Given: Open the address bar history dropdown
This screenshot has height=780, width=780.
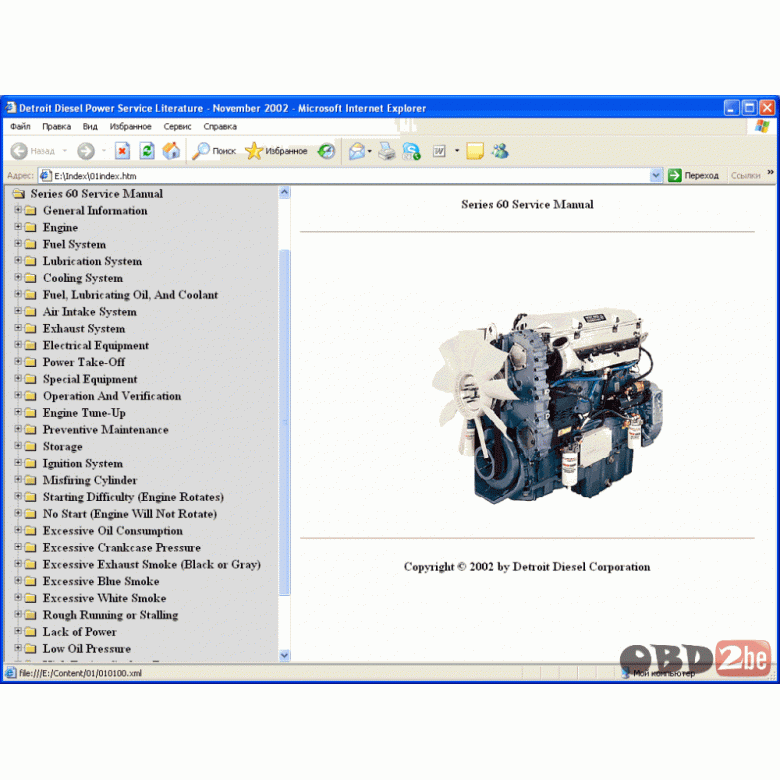Looking at the screenshot, I should click(x=656, y=176).
